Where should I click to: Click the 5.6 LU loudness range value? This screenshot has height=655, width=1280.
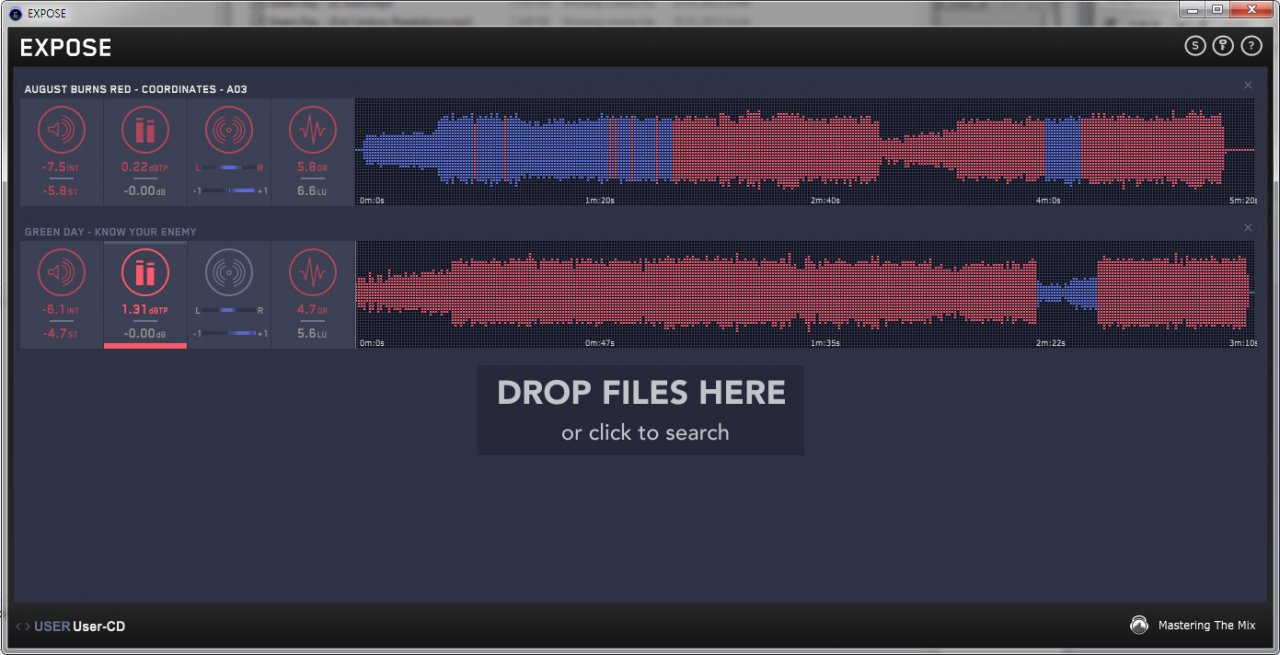pos(313,333)
